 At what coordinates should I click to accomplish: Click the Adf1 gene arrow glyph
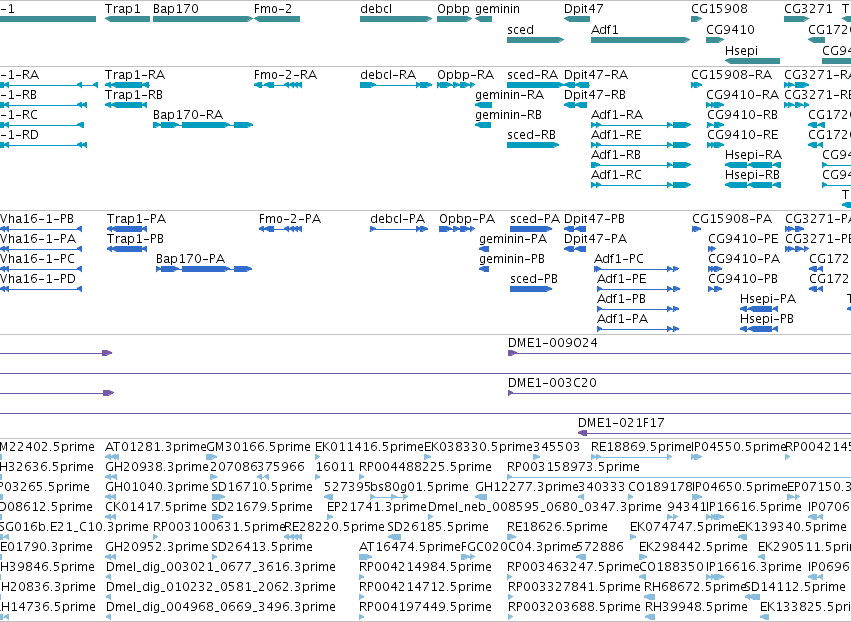(640, 40)
